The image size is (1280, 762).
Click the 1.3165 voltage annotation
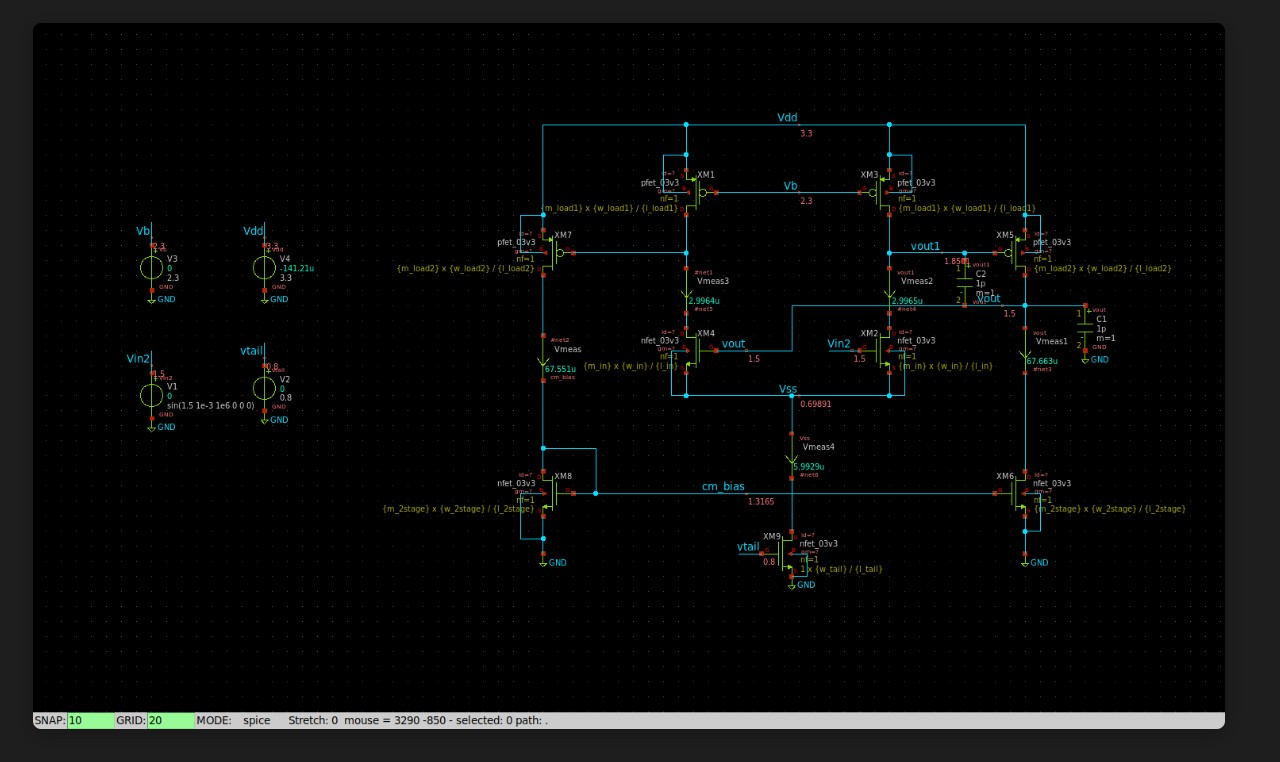pyautogui.click(x=760, y=501)
